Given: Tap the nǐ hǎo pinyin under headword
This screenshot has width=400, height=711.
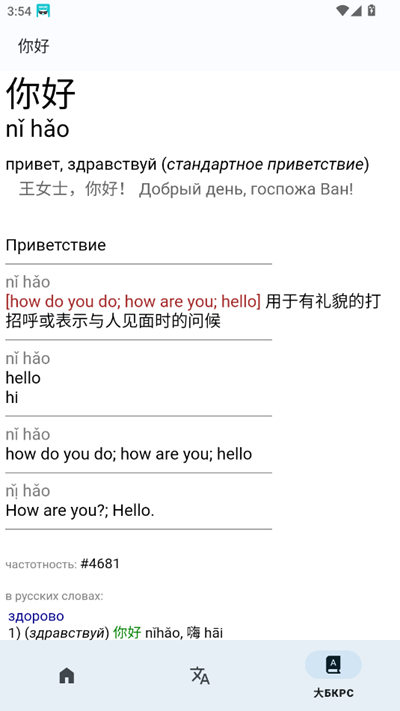Looking at the screenshot, I should (x=37, y=129).
